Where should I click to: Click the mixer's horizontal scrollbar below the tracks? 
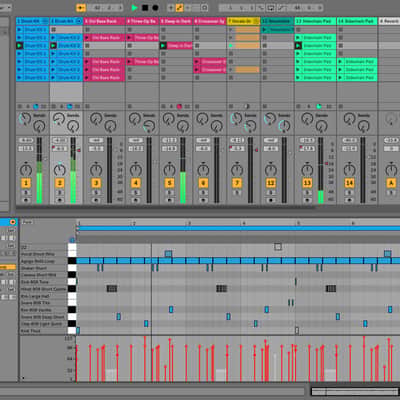(x=166, y=207)
